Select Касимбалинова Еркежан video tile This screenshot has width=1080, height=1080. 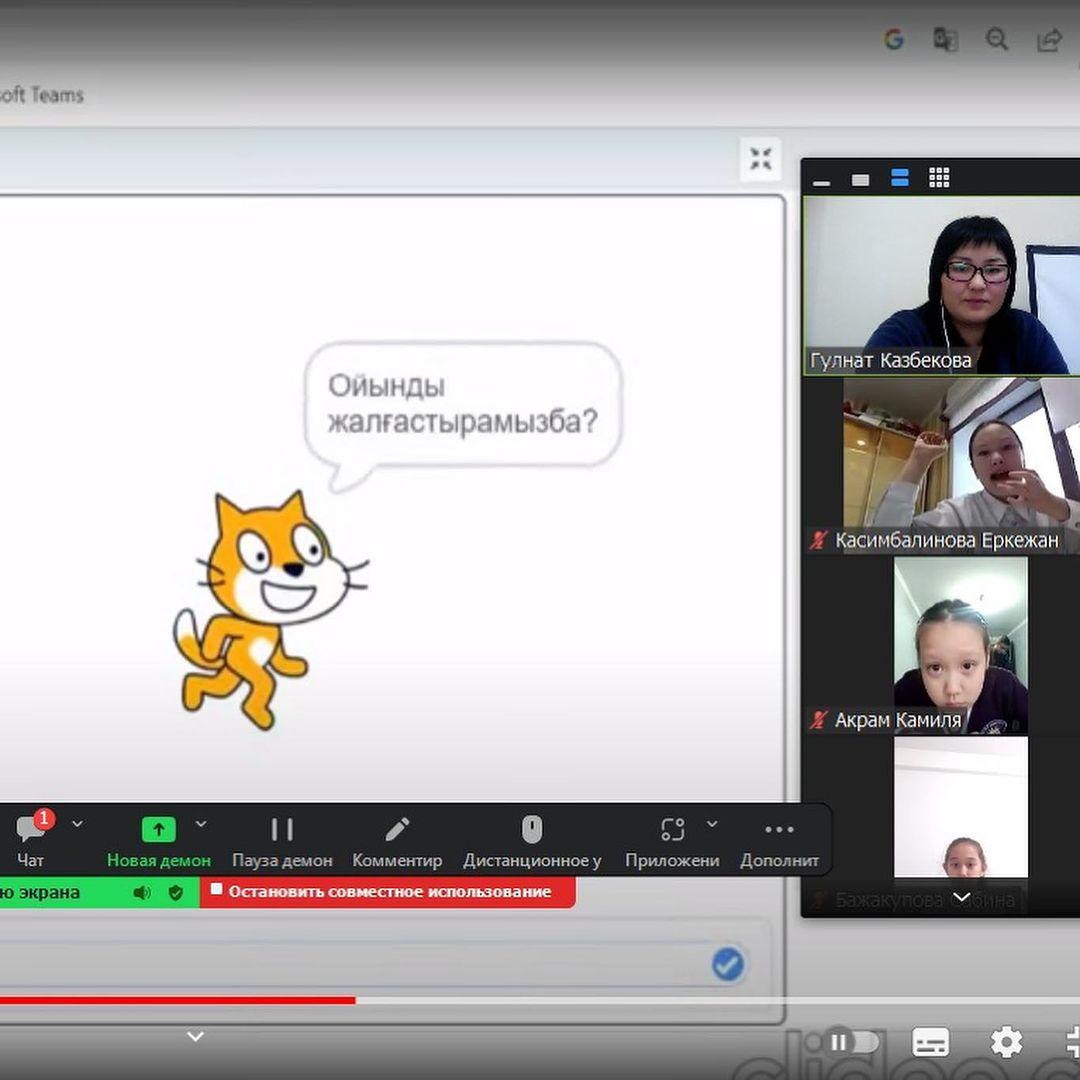click(942, 466)
